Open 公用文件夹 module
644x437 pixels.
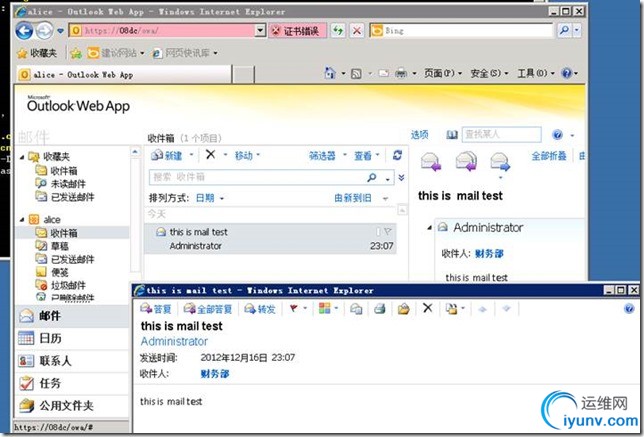[x=73, y=406]
